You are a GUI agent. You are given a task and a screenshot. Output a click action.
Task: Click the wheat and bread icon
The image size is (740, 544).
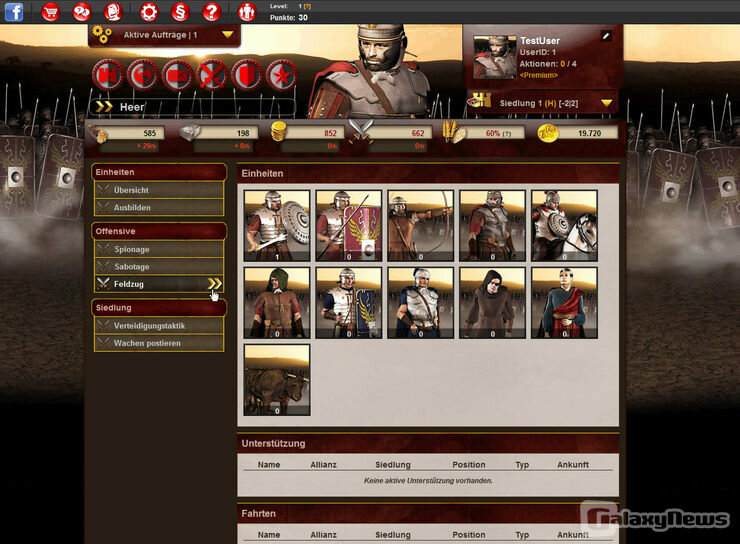click(454, 132)
